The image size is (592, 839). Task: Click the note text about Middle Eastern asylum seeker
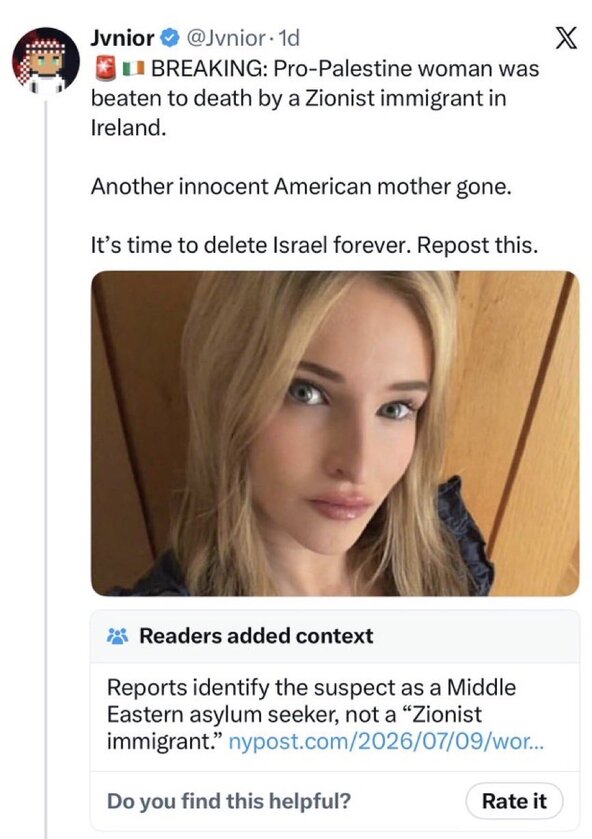312,714
